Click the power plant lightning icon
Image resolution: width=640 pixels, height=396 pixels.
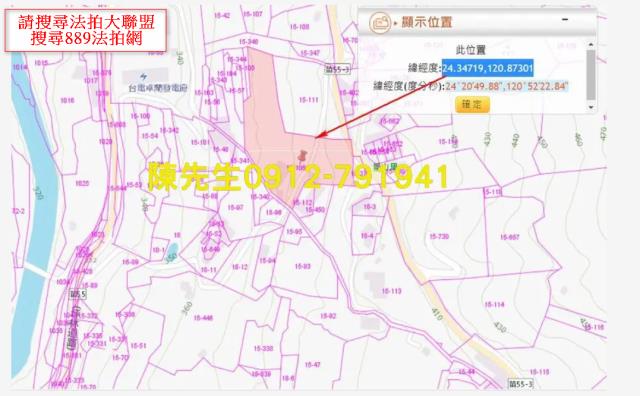point(144,76)
